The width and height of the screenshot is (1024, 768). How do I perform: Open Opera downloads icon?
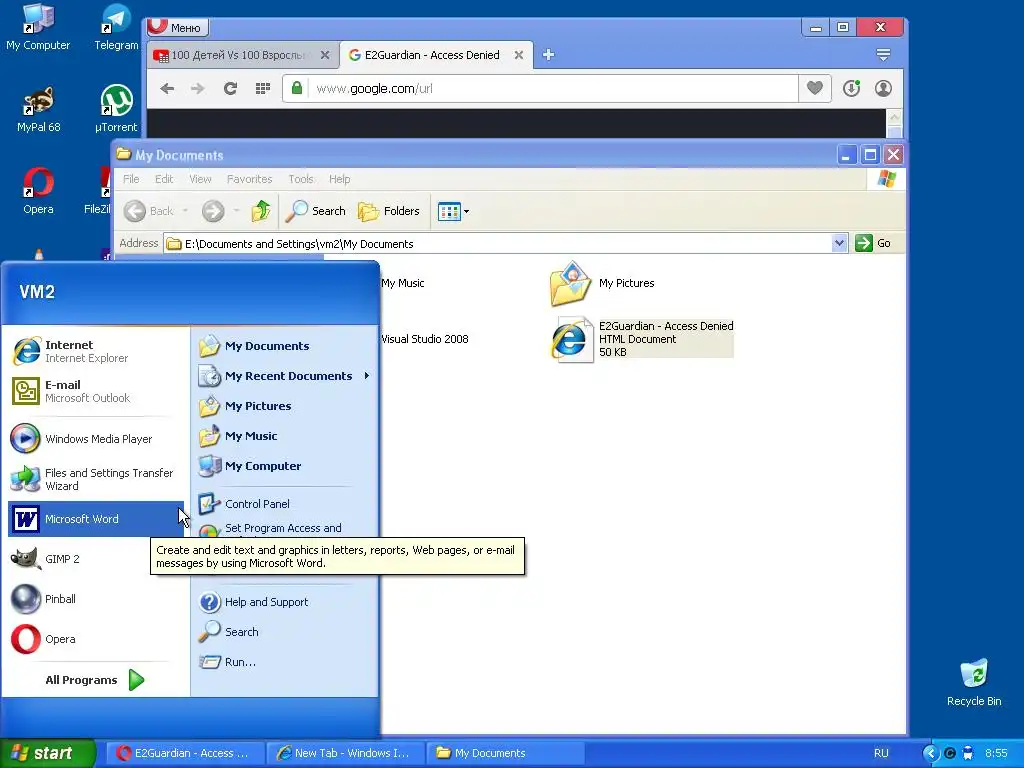[852, 89]
